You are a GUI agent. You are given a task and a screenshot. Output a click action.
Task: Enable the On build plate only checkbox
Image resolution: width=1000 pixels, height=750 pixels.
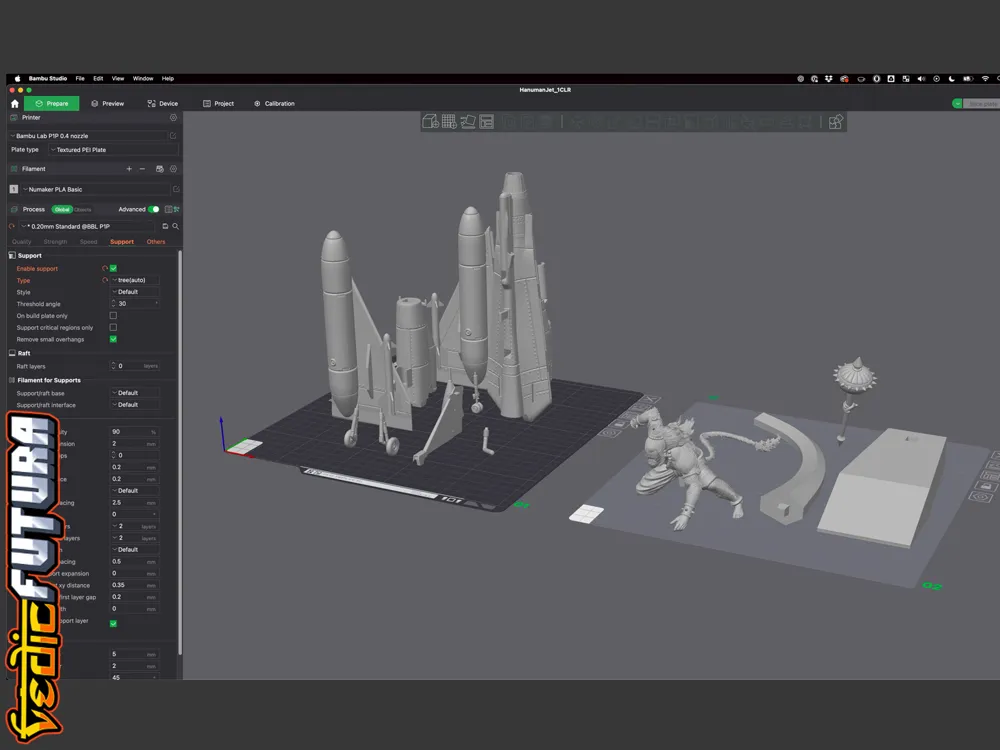click(113, 316)
